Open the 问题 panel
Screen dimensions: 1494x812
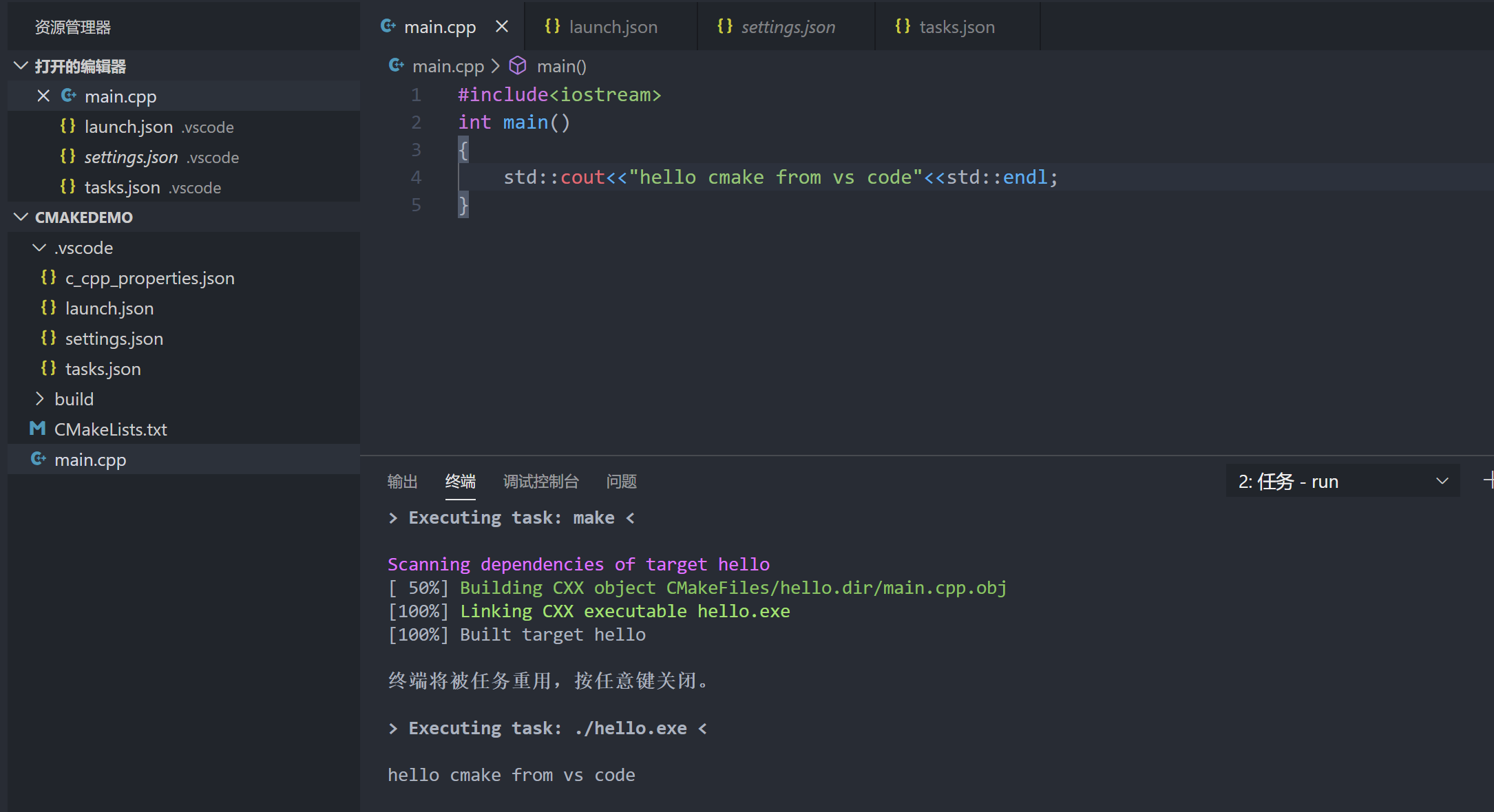(620, 482)
